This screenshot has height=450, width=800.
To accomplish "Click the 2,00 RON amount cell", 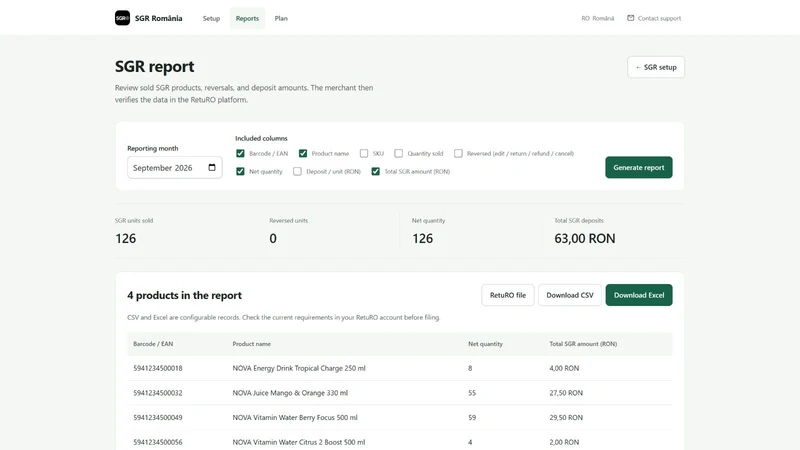I will click(564, 442).
